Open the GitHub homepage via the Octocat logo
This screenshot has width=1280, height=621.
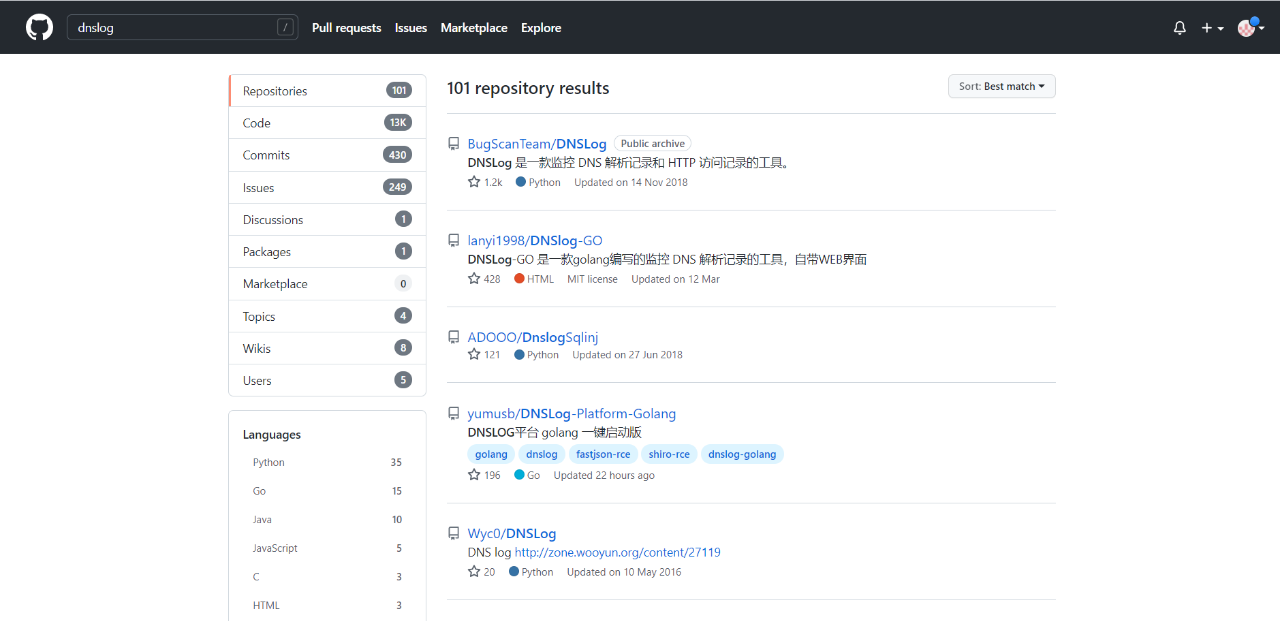(x=39, y=27)
